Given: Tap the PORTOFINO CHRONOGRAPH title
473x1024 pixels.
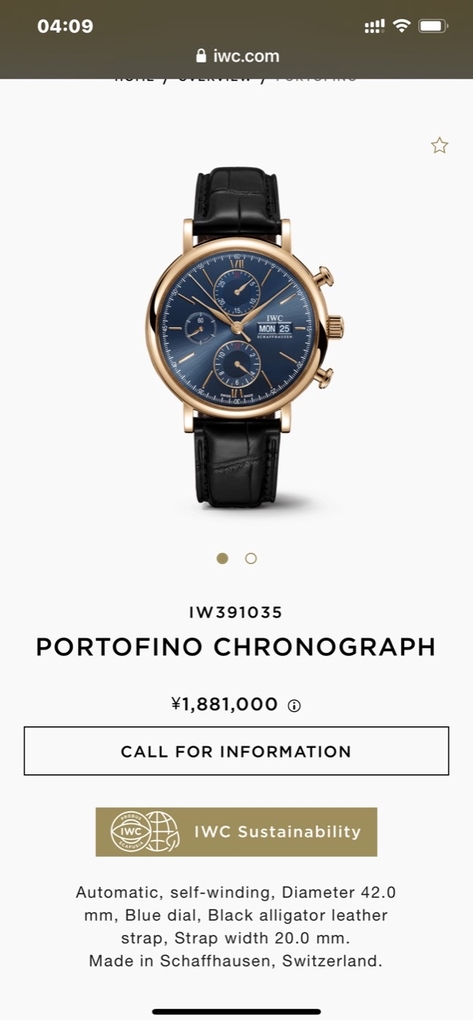Looking at the screenshot, I should (236, 647).
